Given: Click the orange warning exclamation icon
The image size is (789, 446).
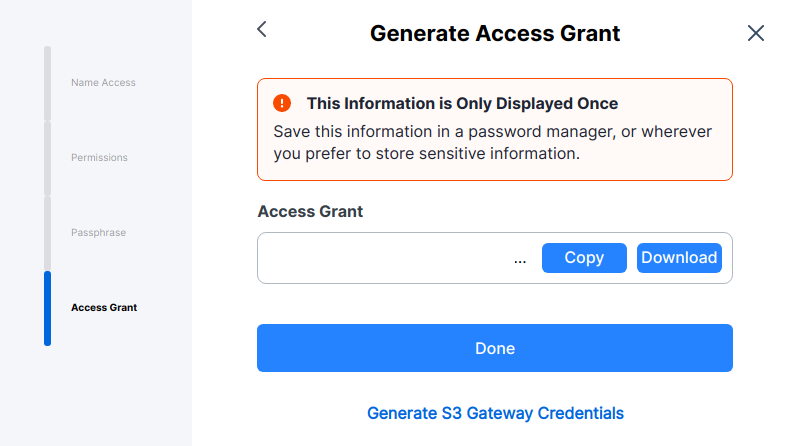Looking at the screenshot, I should pyautogui.click(x=282, y=103).
